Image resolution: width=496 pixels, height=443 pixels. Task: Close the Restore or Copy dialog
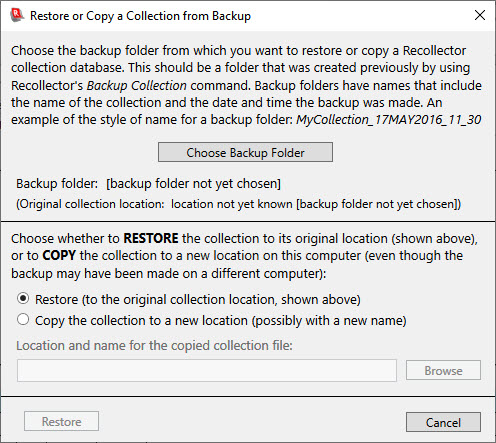pos(480,15)
